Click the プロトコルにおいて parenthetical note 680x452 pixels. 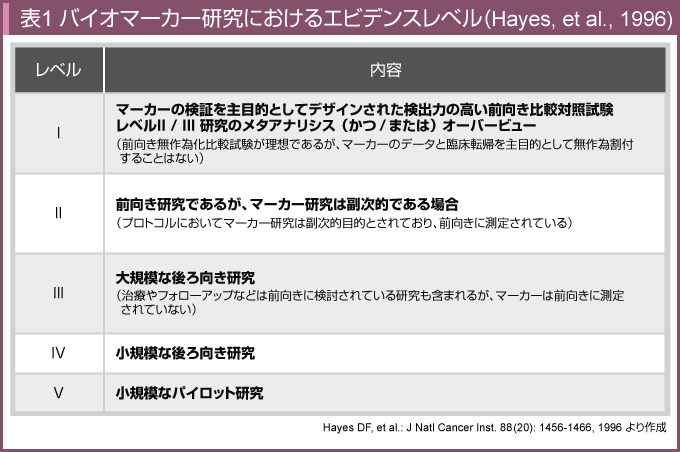point(343,221)
